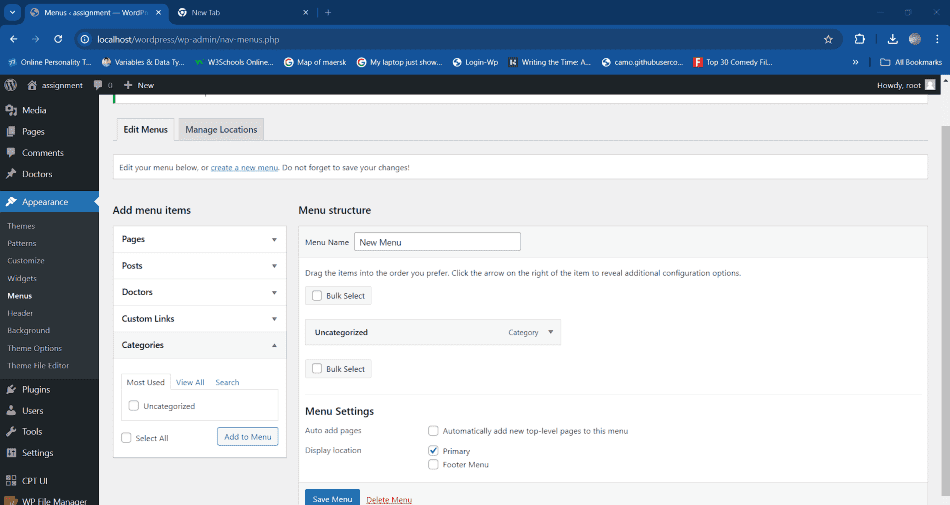
Task: Check the Uncategorized category checkbox
Action: (x=134, y=406)
